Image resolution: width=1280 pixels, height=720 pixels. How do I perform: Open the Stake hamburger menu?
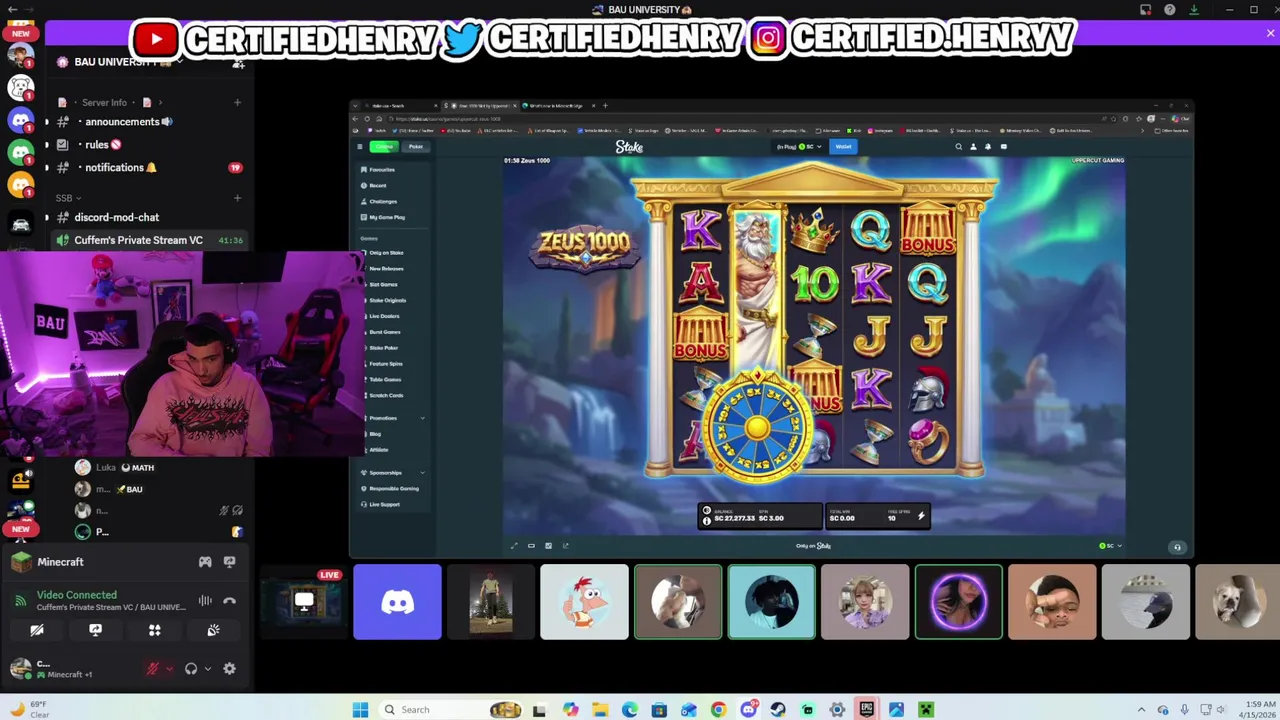tap(360, 147)
